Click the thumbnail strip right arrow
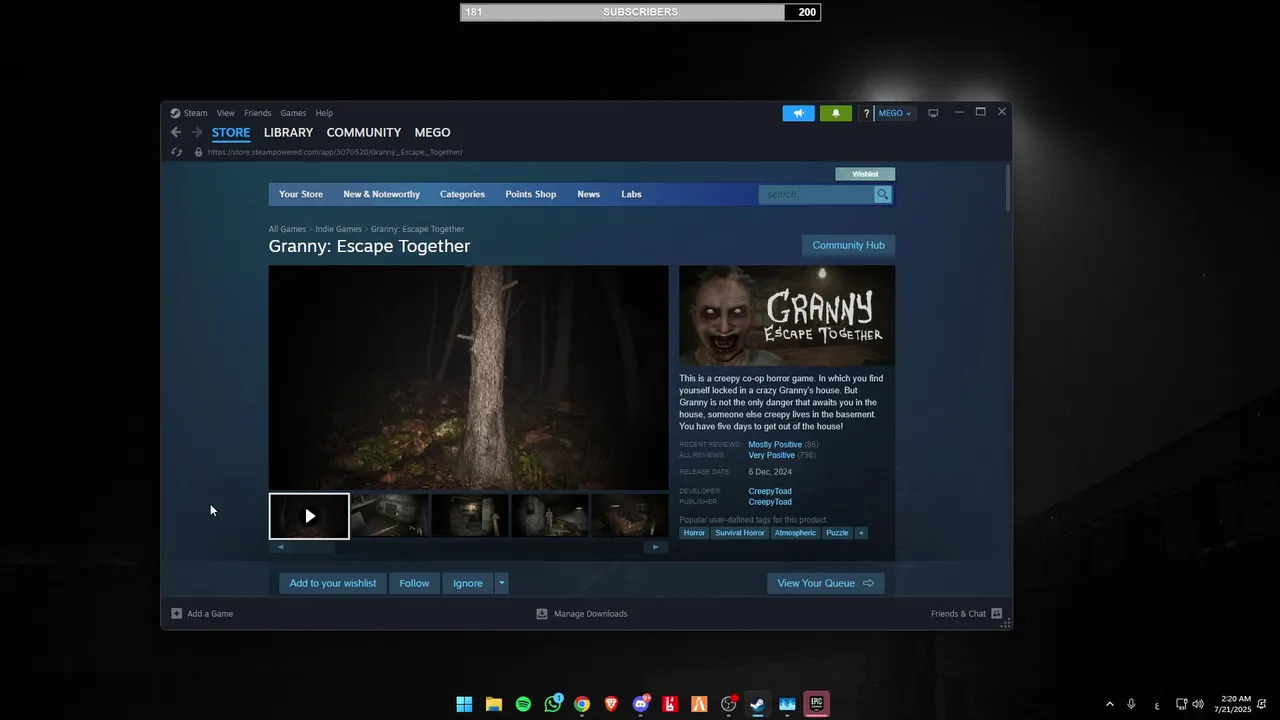The image size is (1280, 720). pos(656,547)
